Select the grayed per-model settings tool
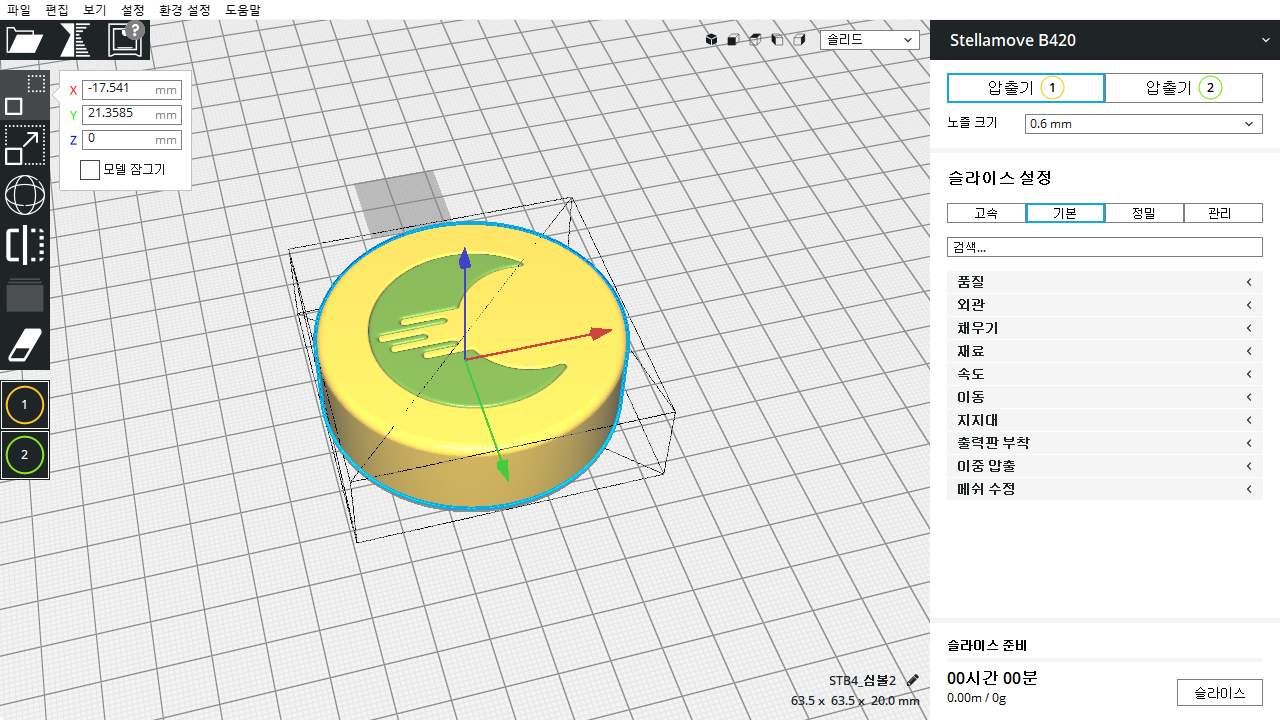This screenshot has height=720, width=1280. pos(25,295)
